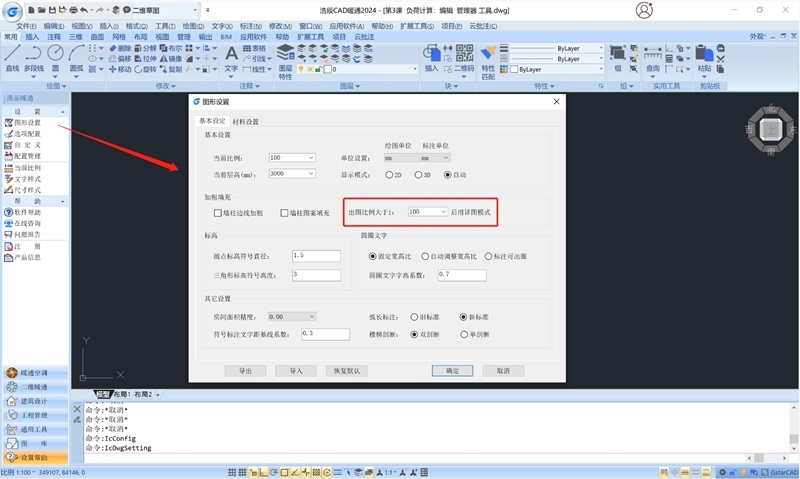This screenshot has height=479, width=800.
Task: Click the 拉伸 stretch tool
Action: [x=145, y=59]
